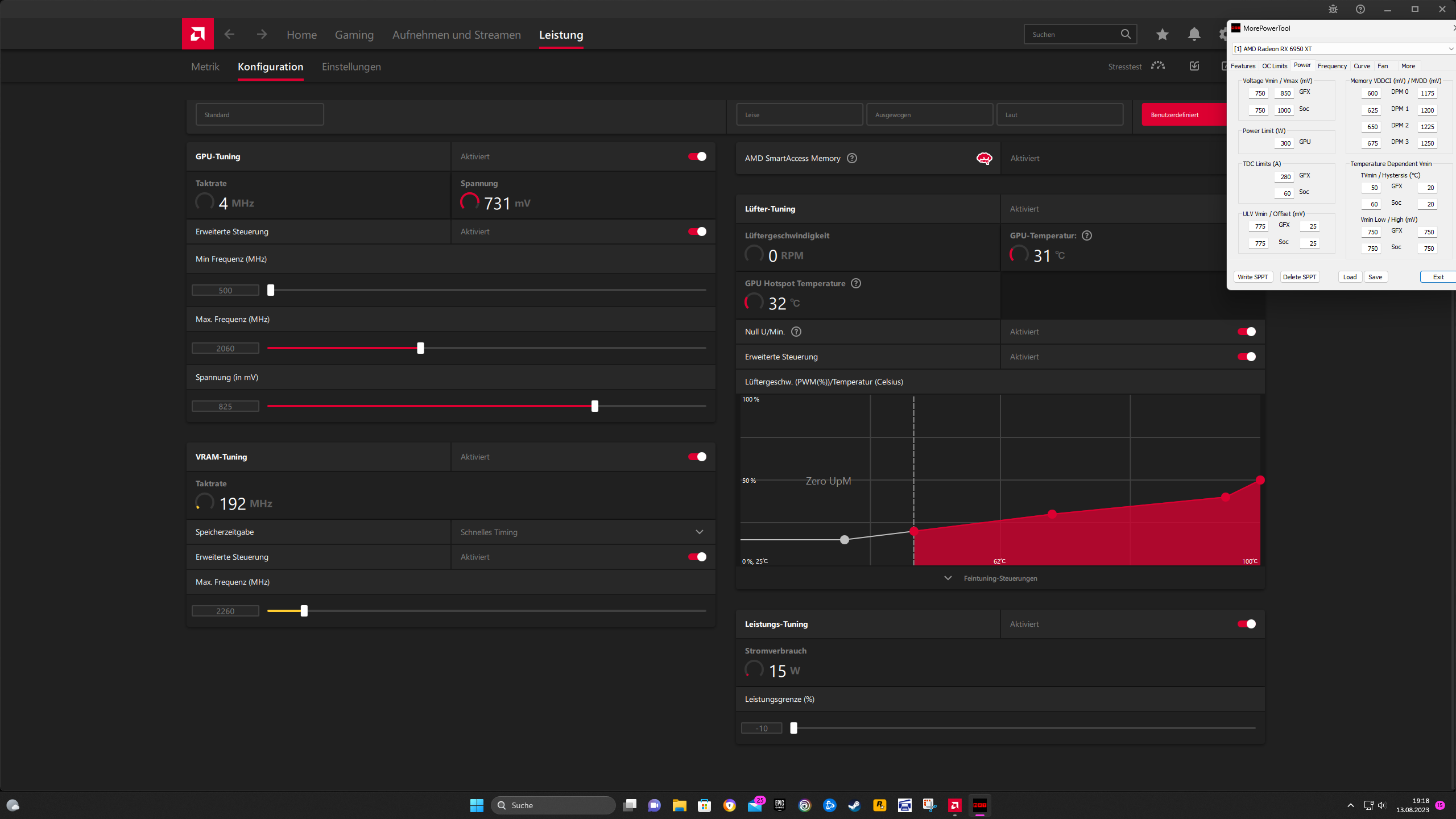Select the Ausgewogen fan preset

coord(929,115)
